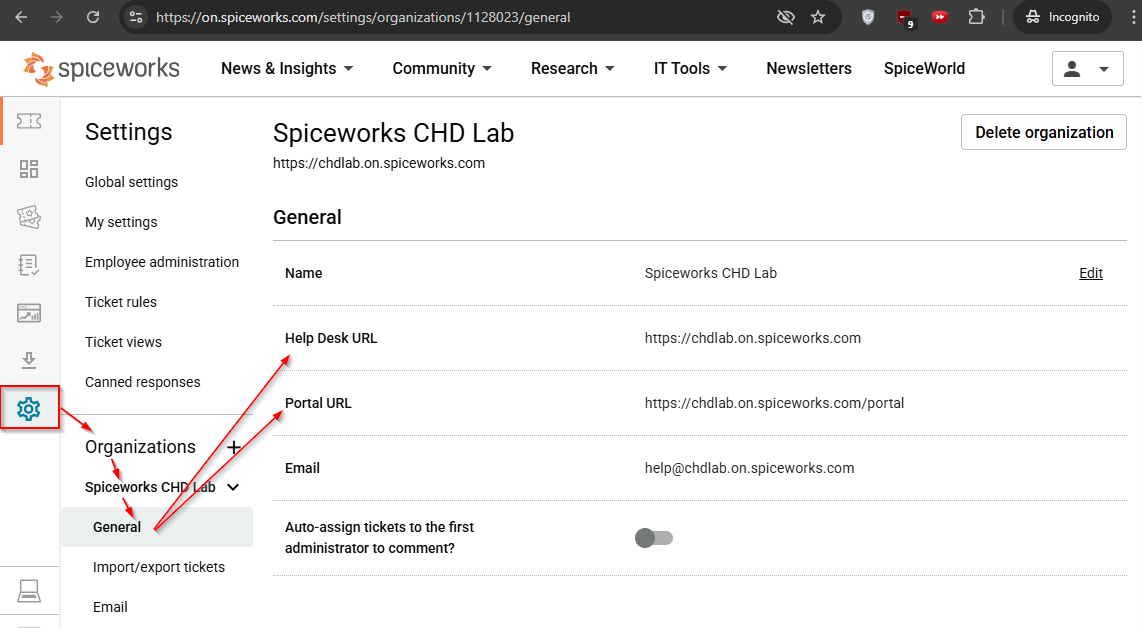Open the task list sidebar icon
The height and width of the screenshot is (628, 1142).
coord(29,265)
